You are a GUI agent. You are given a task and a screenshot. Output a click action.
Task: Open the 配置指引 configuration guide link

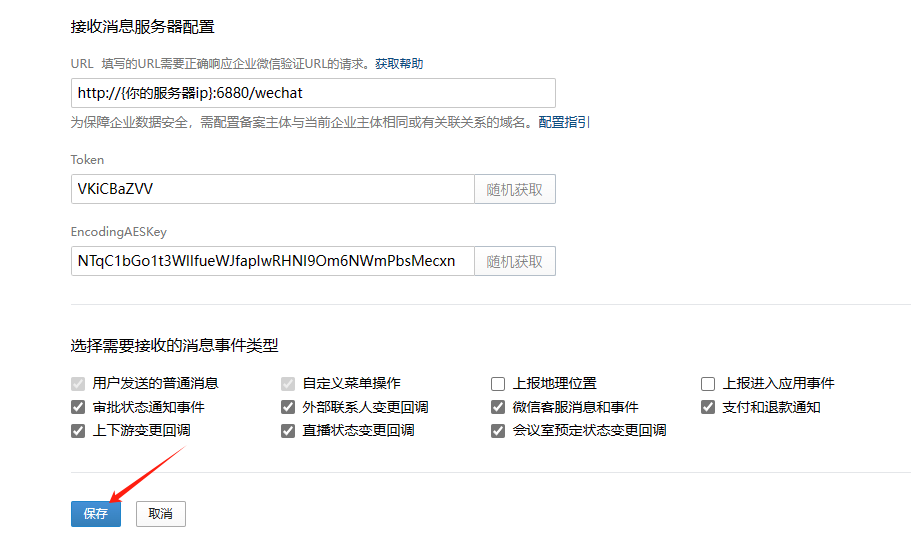[564, 122]
